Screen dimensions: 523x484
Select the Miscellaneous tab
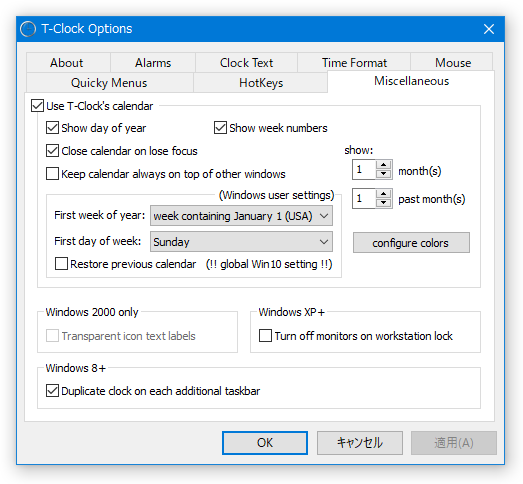pos(411,81)
